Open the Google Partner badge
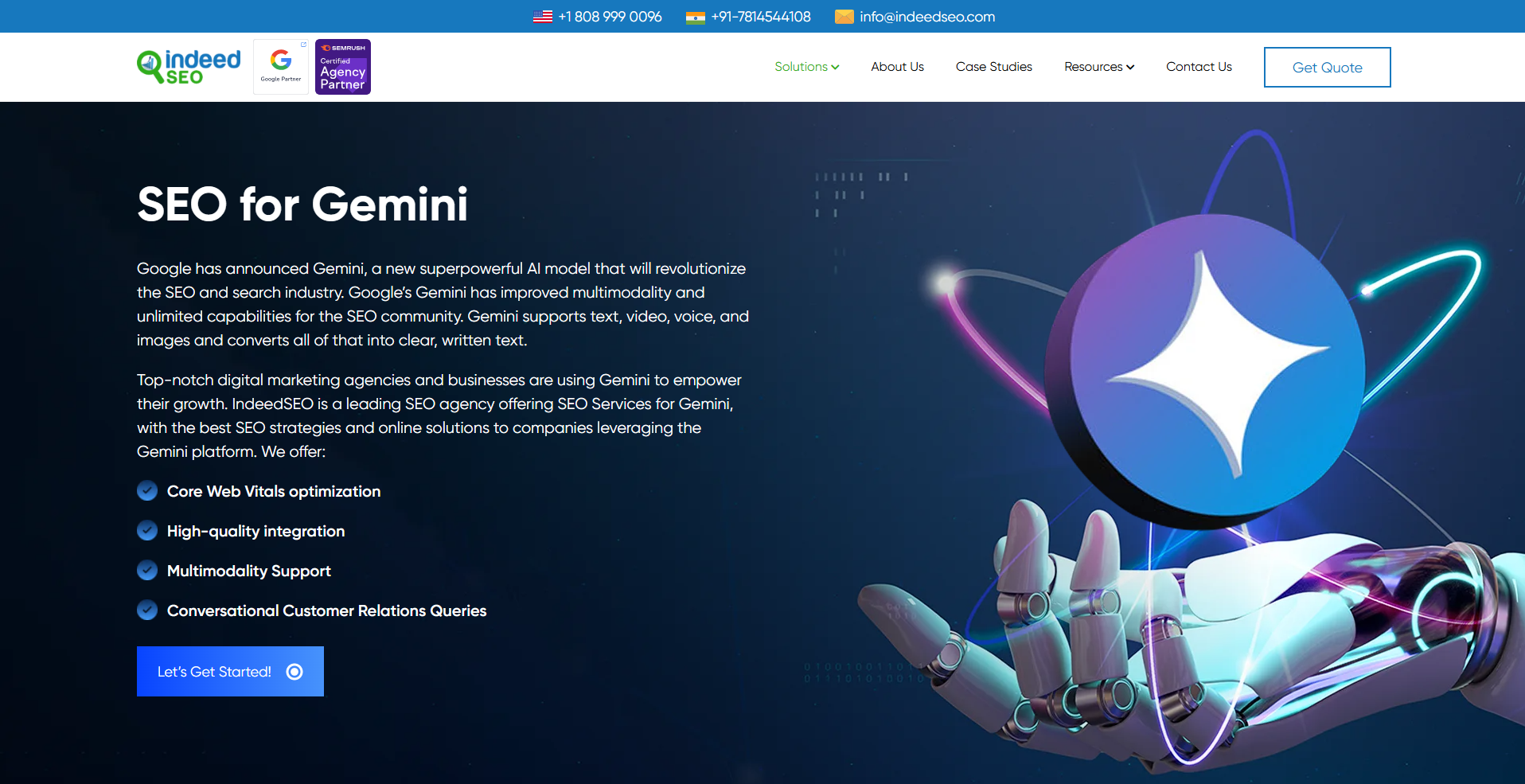This screenshot has width=1525, height=784. tap(281, 67)
